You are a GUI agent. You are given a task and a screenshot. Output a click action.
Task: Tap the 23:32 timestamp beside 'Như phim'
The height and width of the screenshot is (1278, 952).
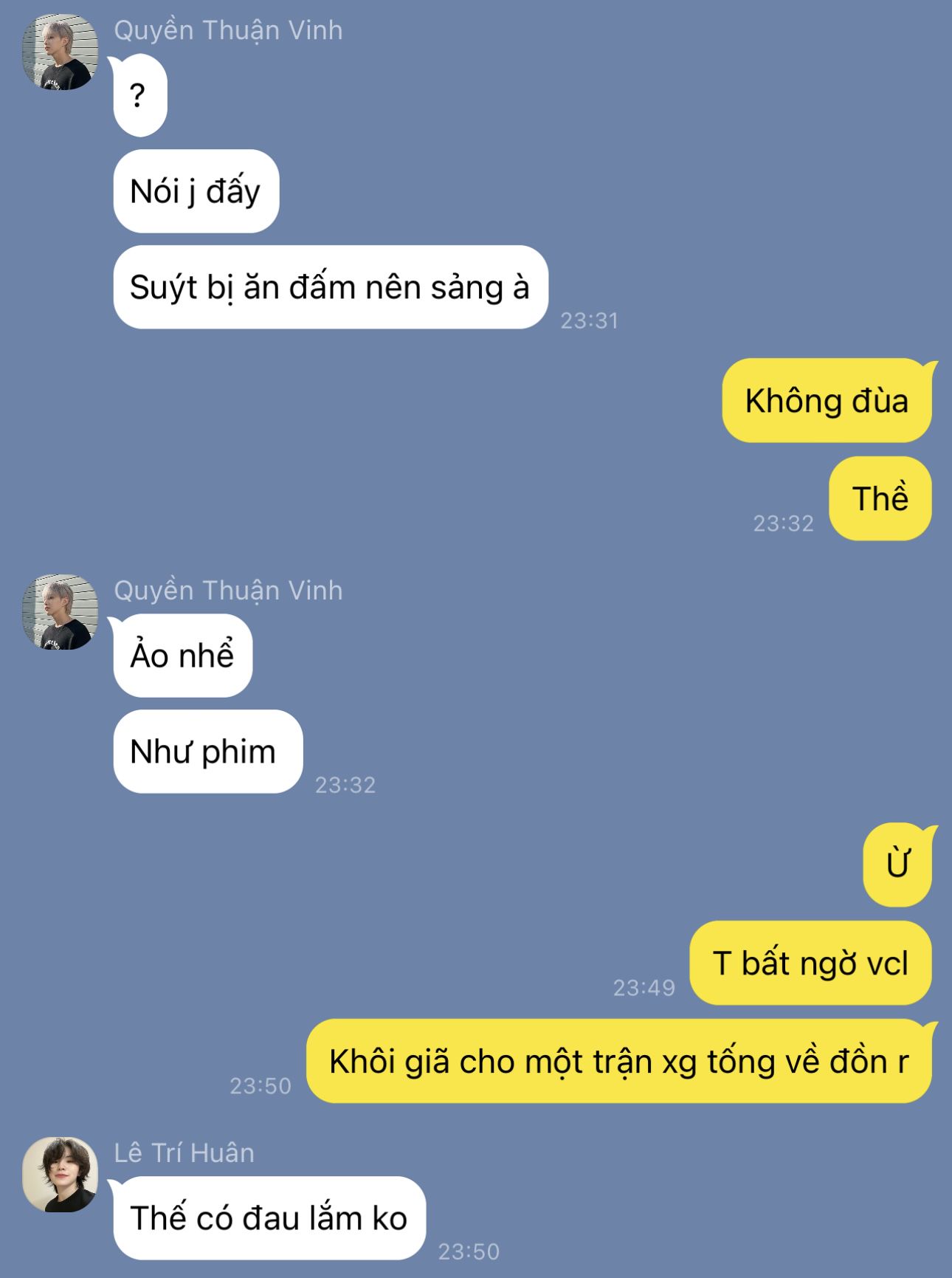click(345, 785)
